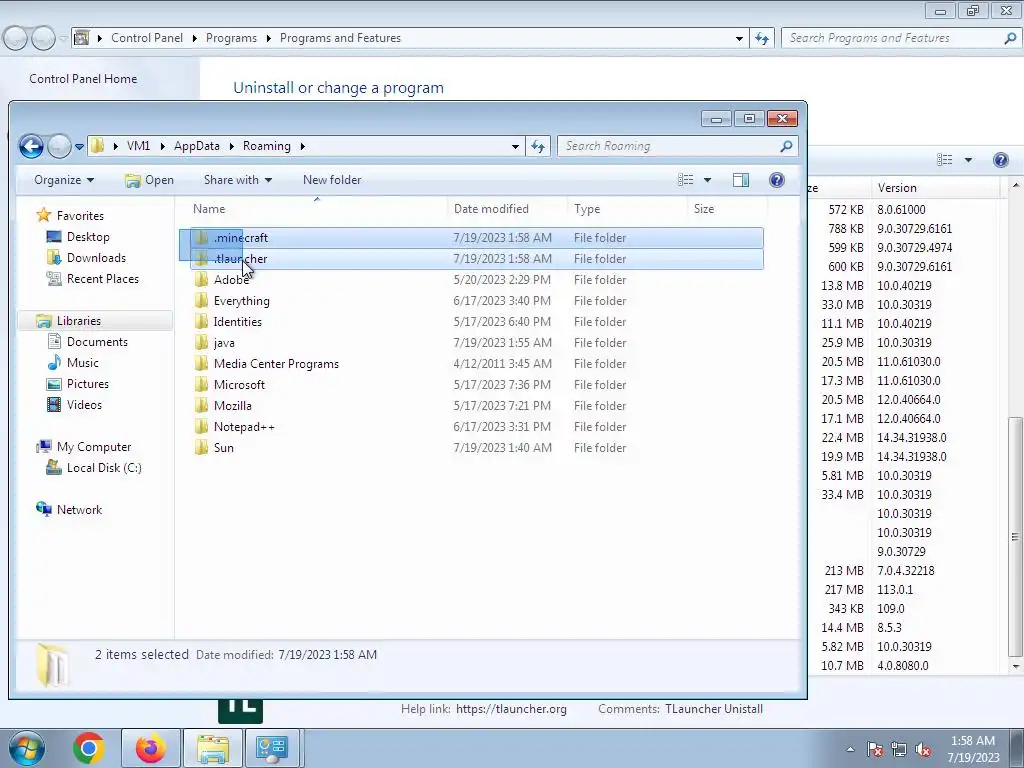This screenshot has width=1024, height=768.
Task: Expand Programs and Features address history dropdown
Action: tap(739, 39)
